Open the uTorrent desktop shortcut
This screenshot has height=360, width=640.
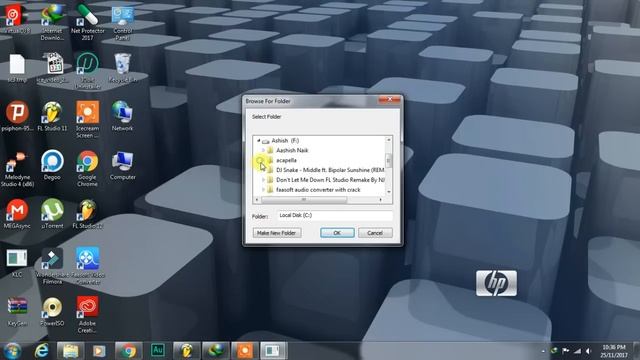point(52,214)
